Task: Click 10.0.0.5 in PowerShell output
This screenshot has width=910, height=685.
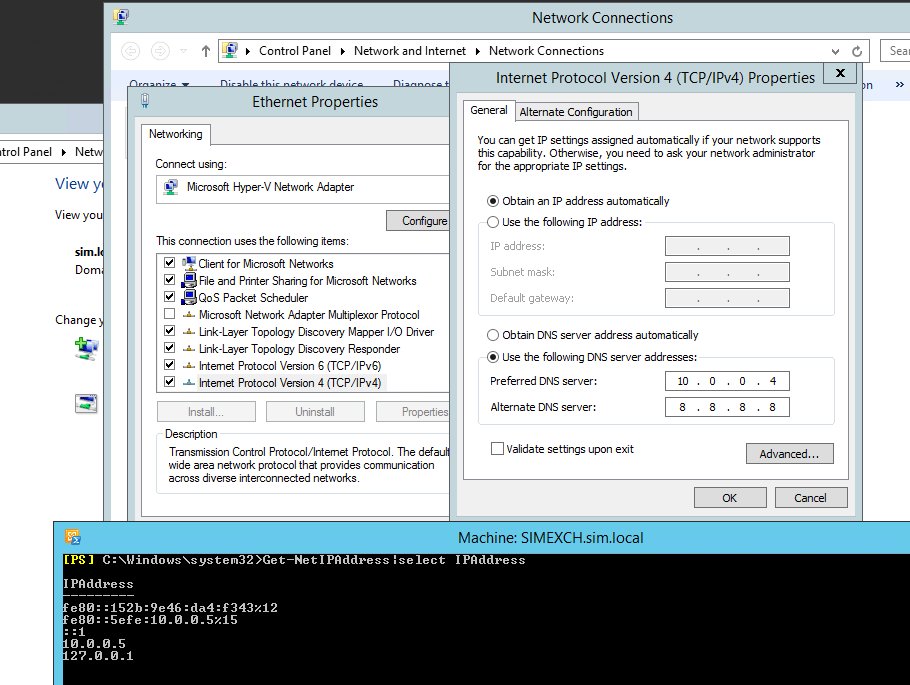Action: [x=94, y=644]
